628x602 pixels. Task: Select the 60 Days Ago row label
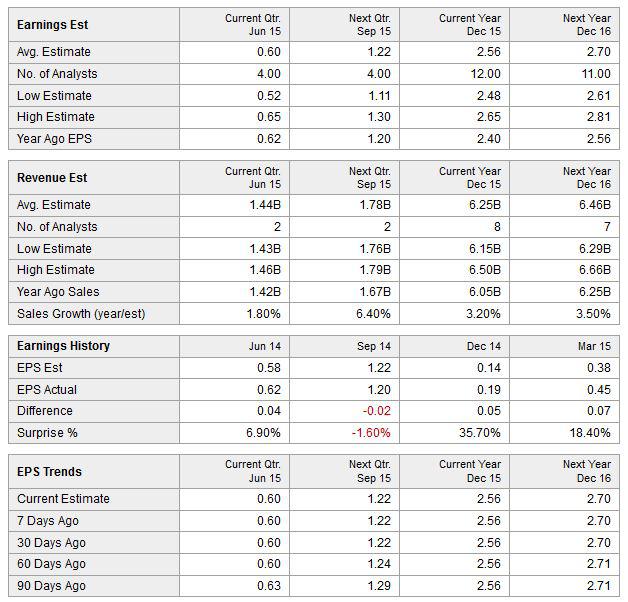51,564
